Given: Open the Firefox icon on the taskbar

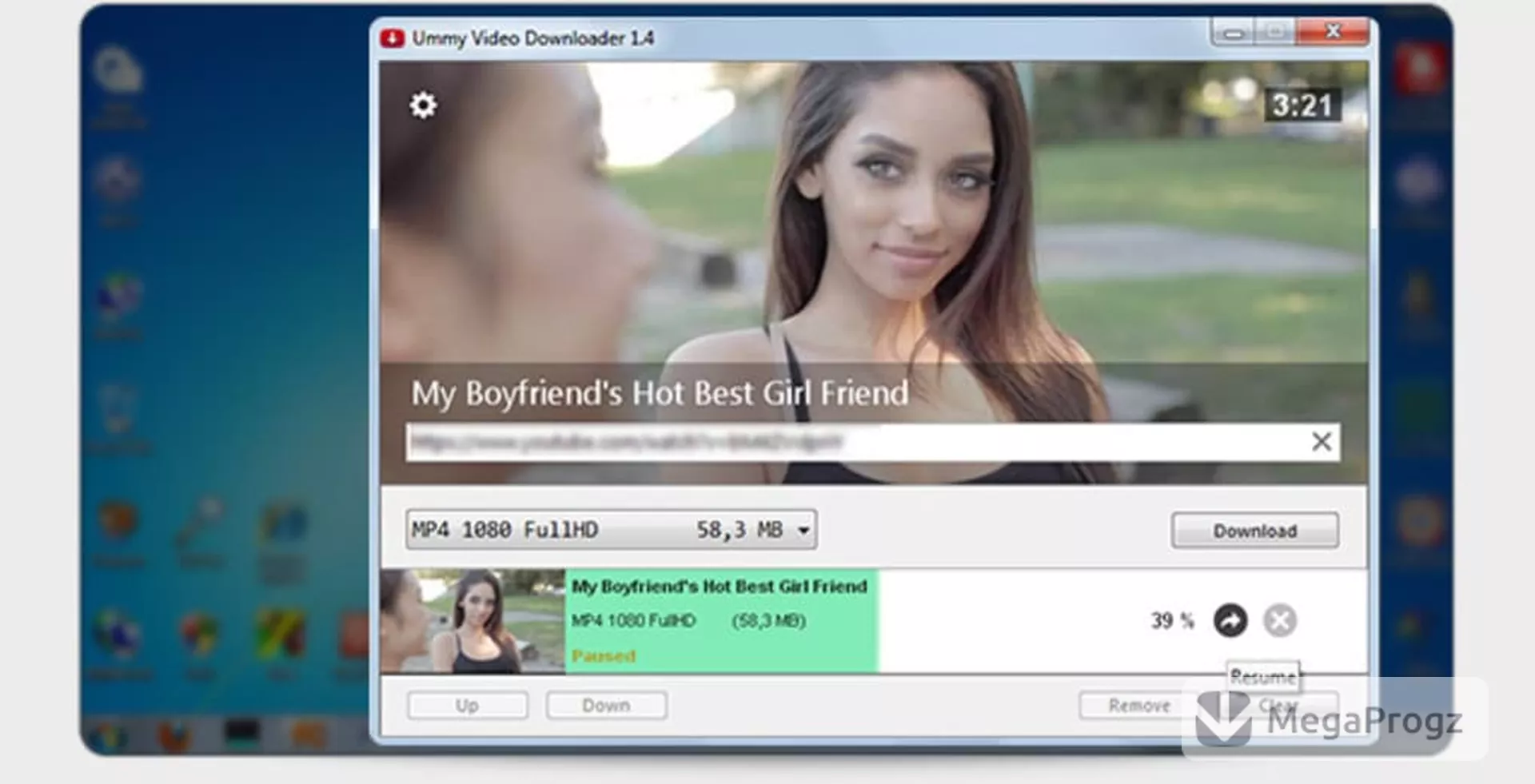Looking at the screenshot, I should 173,736.
